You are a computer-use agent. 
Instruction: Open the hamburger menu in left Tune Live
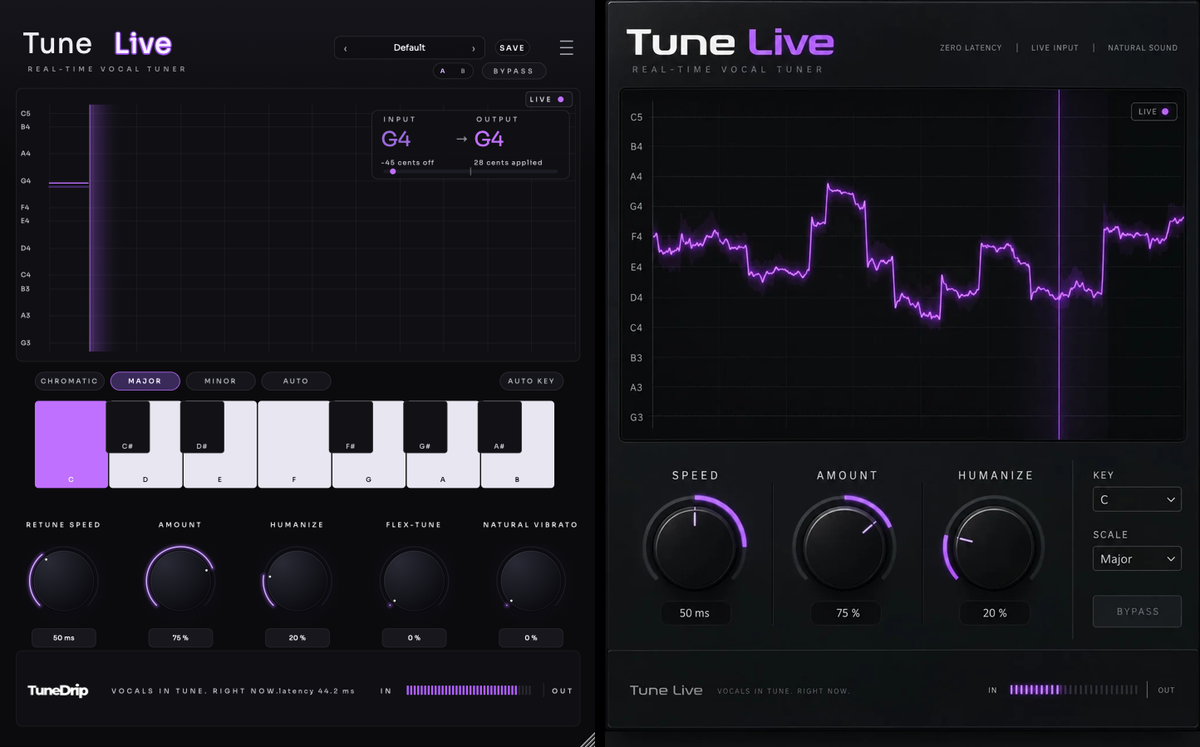pyautogui.click(x=566, y=48)
